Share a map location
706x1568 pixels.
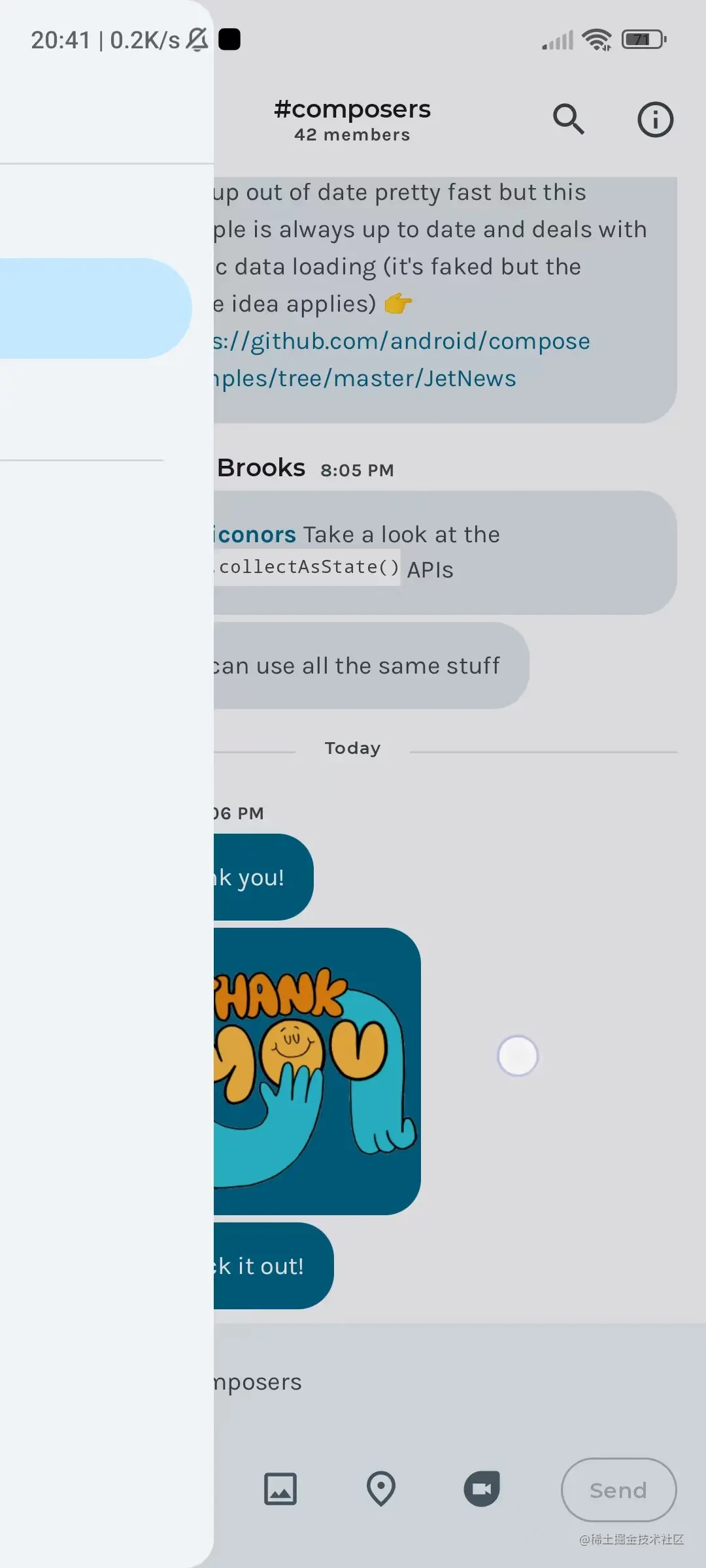point(381,1489)
